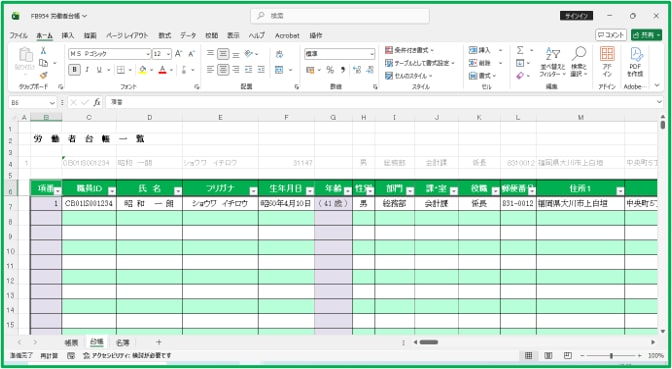The height and width of the screenshot is (369, 672).
Task: Click the AutoSum sigma icon
Action: (x=520, y=50)
